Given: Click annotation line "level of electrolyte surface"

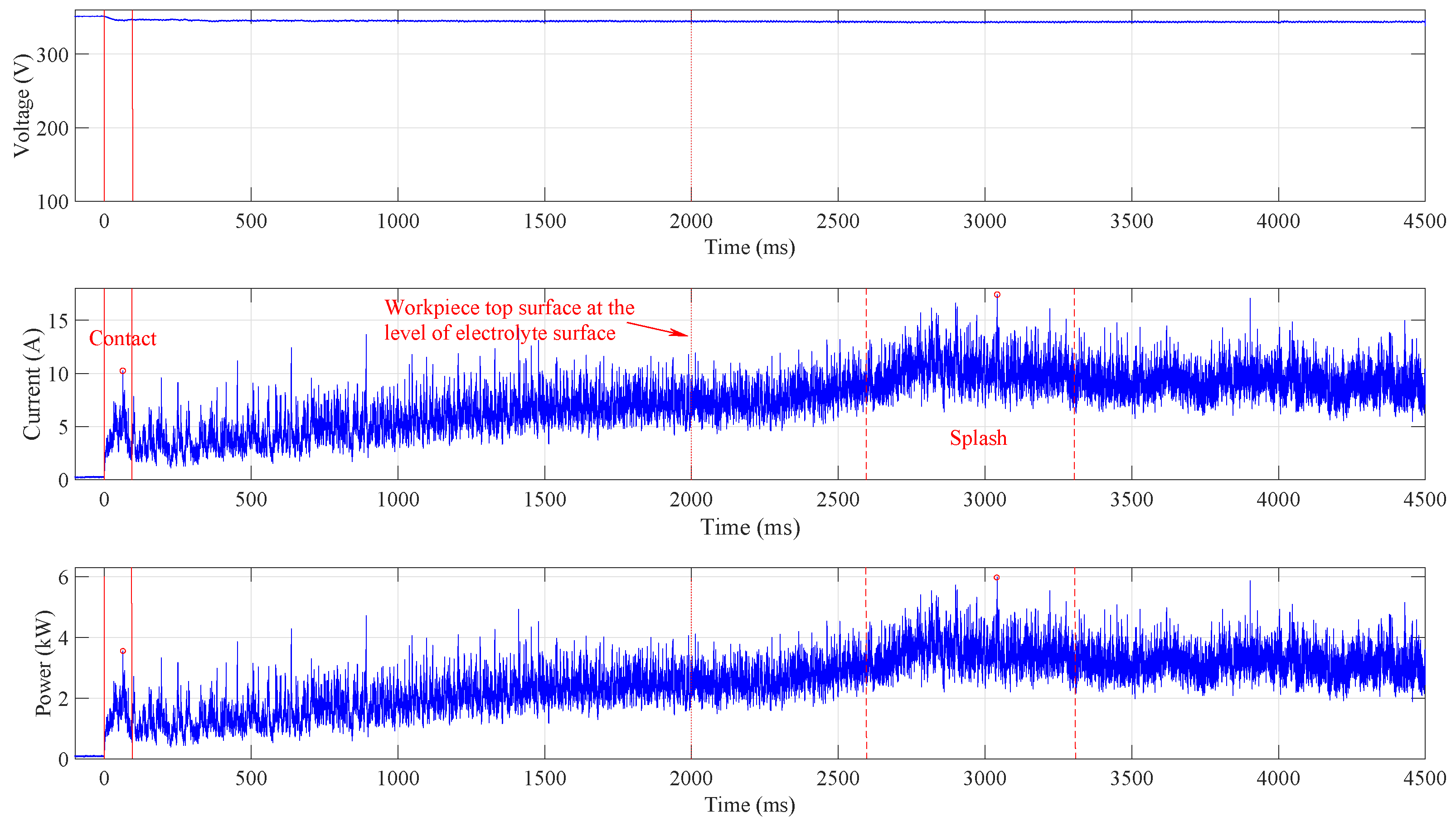Looking at the screenshot, I should [500, 333].
